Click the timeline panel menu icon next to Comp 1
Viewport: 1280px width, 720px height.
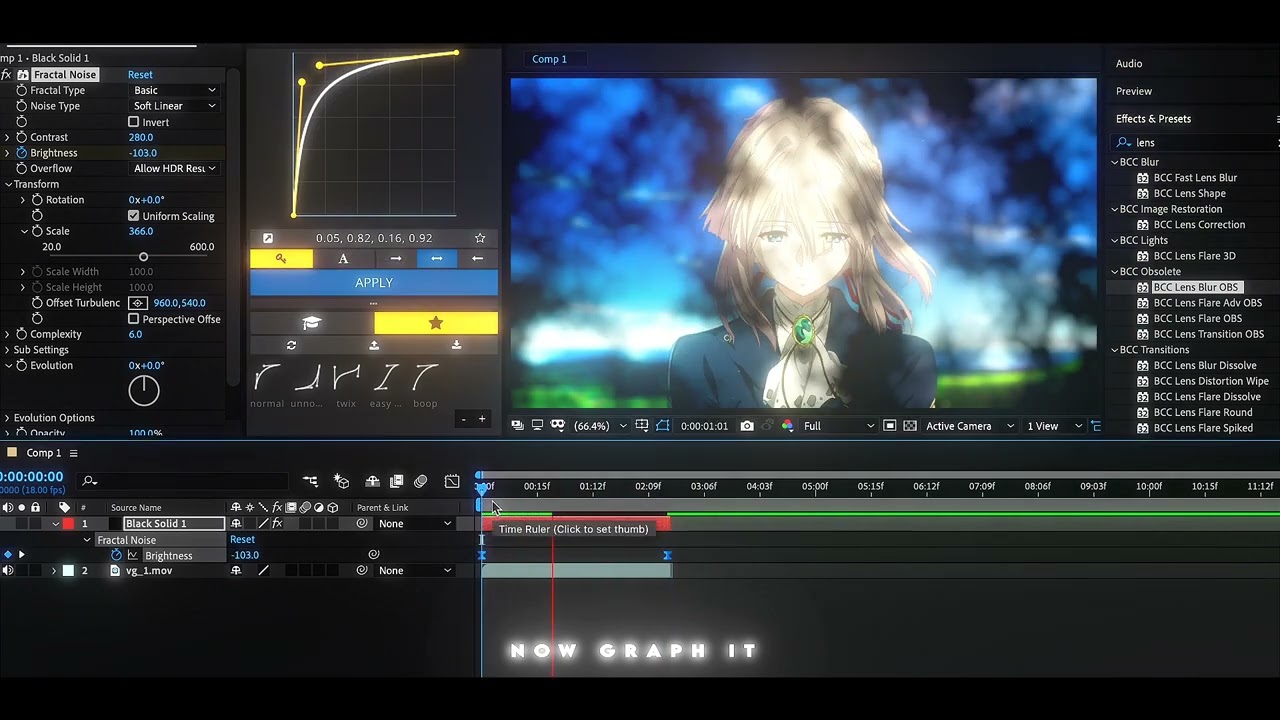tap(73, 453)
